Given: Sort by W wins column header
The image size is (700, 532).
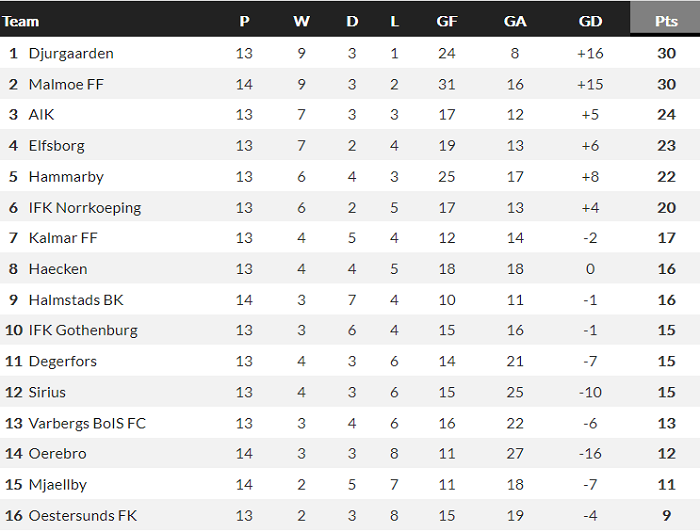Looking at the screenshot, I should pyautogui.click(x=301, y=21).
